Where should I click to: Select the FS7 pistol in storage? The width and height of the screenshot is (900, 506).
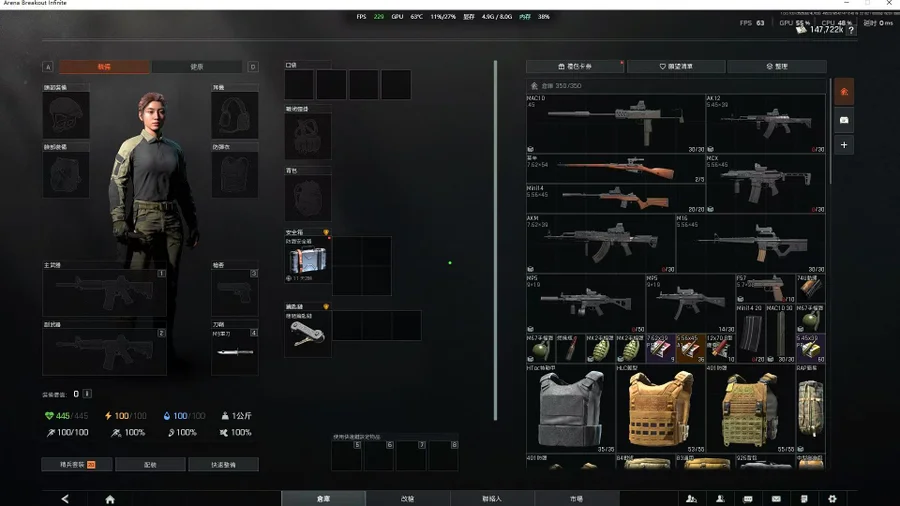(765, 288)
